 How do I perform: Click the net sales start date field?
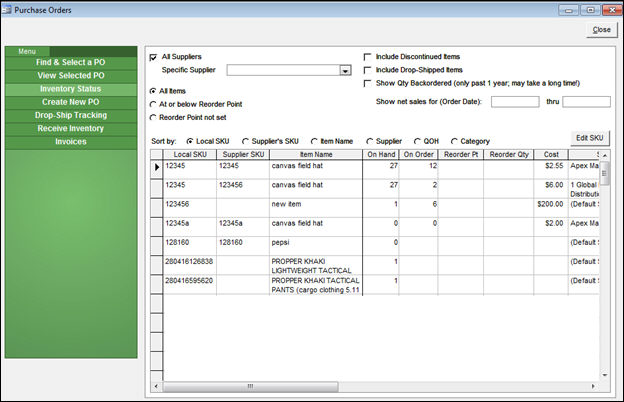(515, 102)
